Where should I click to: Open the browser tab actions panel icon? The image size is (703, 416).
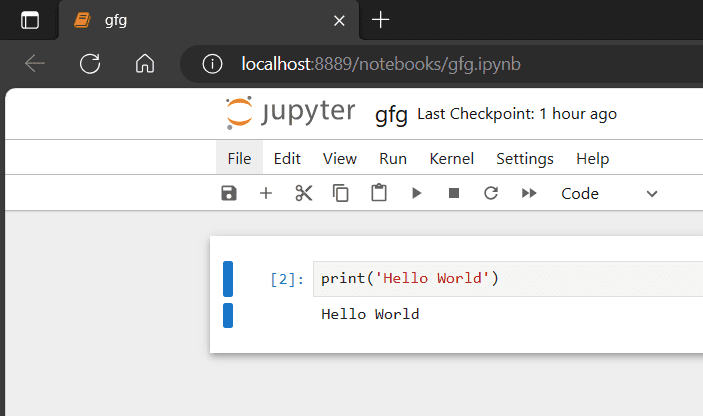pyautogui.click(x=30, y=20)
